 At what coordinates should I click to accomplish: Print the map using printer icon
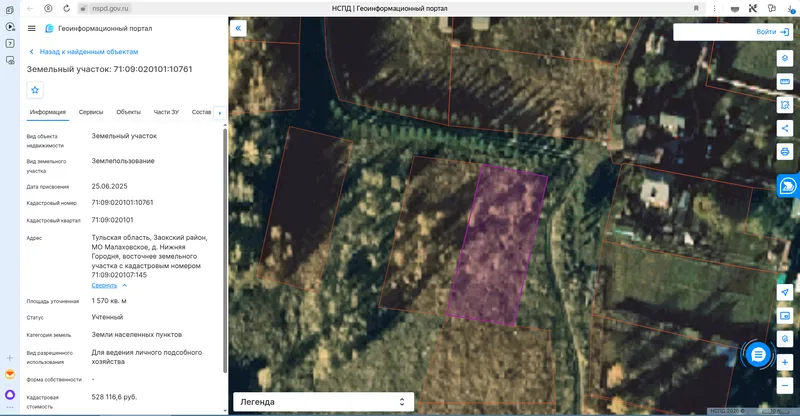click(x=785, y=152)
